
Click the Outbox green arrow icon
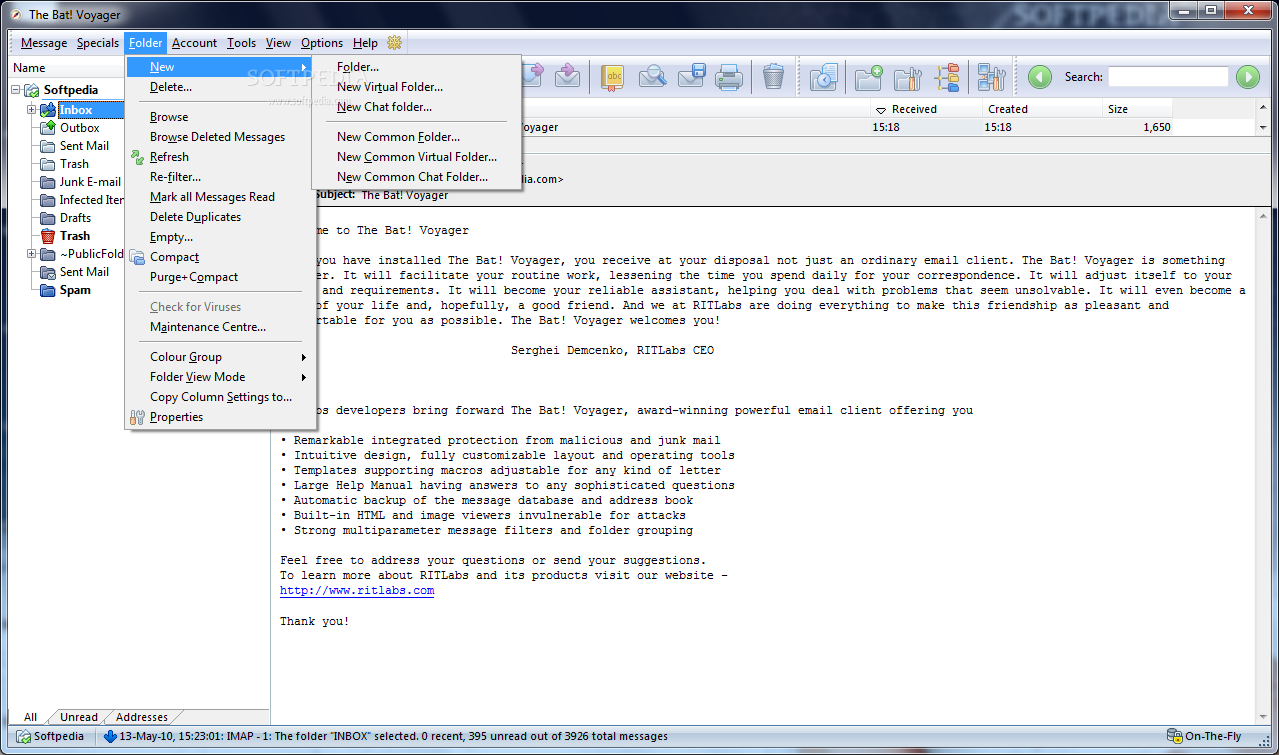(48, 128)
